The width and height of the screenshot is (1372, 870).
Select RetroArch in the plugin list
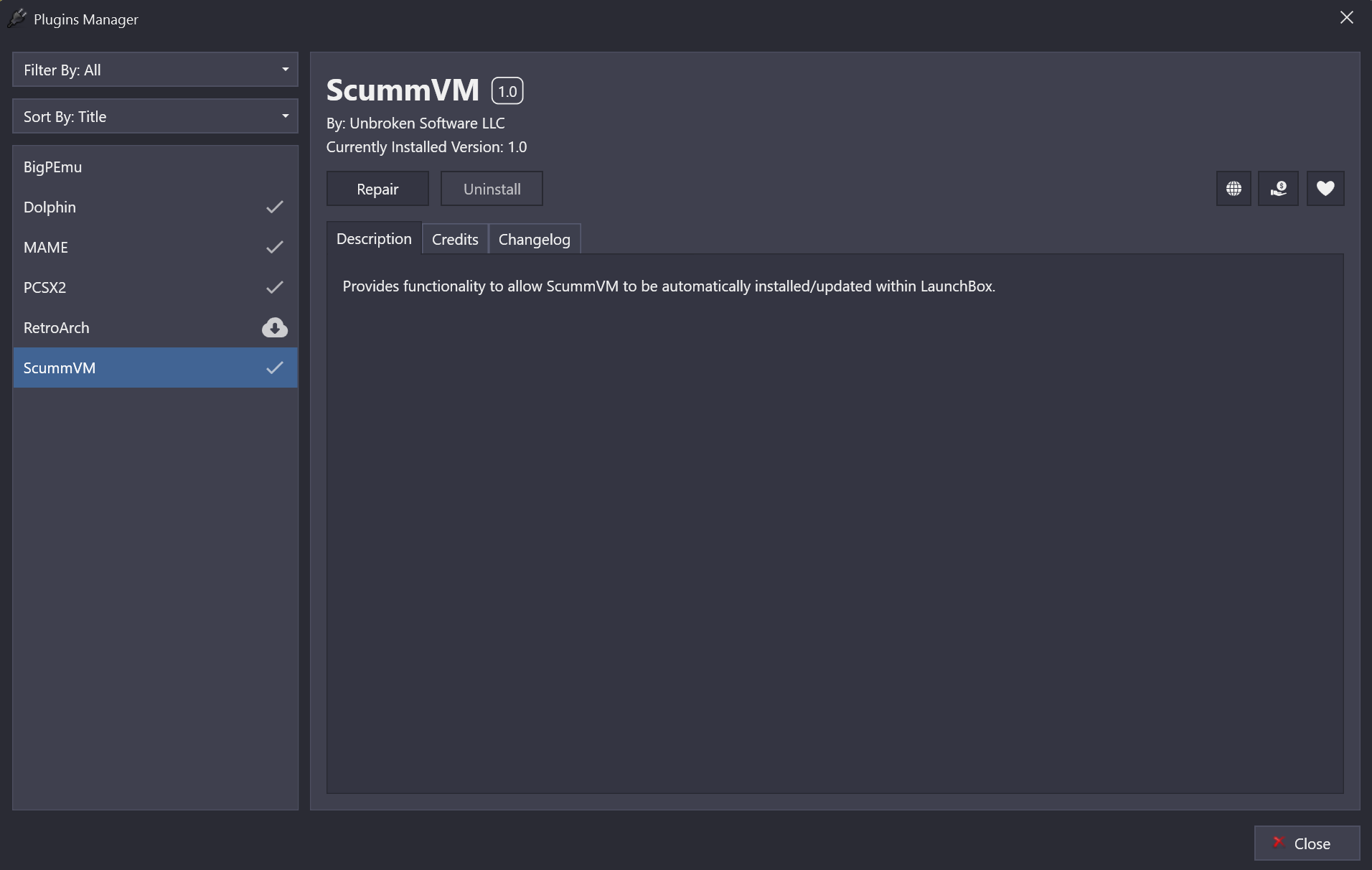[x=155, y=327]
